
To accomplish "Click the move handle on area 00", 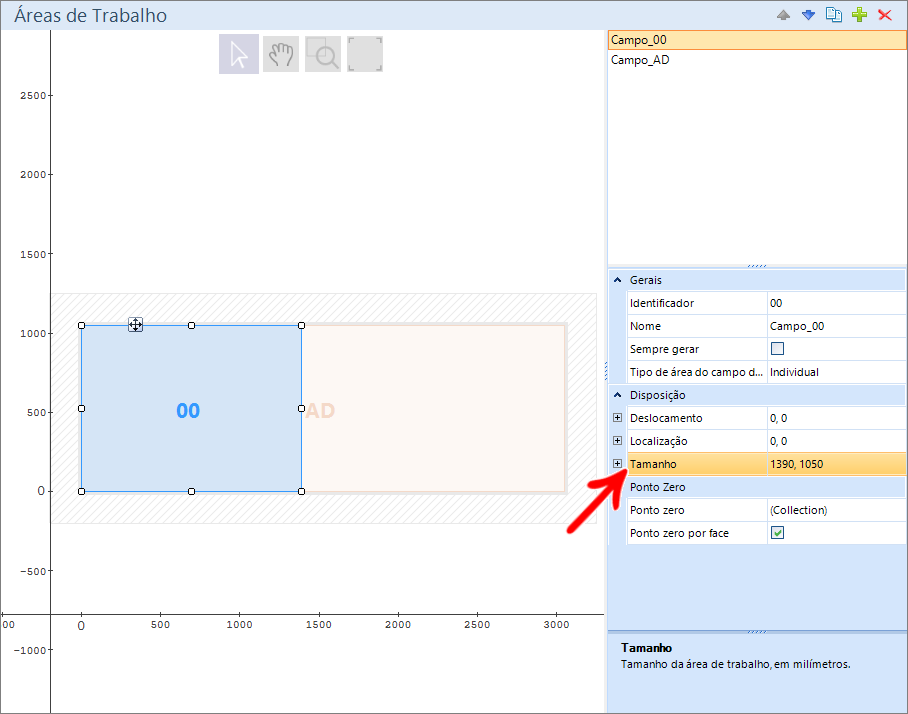I will coord(136,325).
